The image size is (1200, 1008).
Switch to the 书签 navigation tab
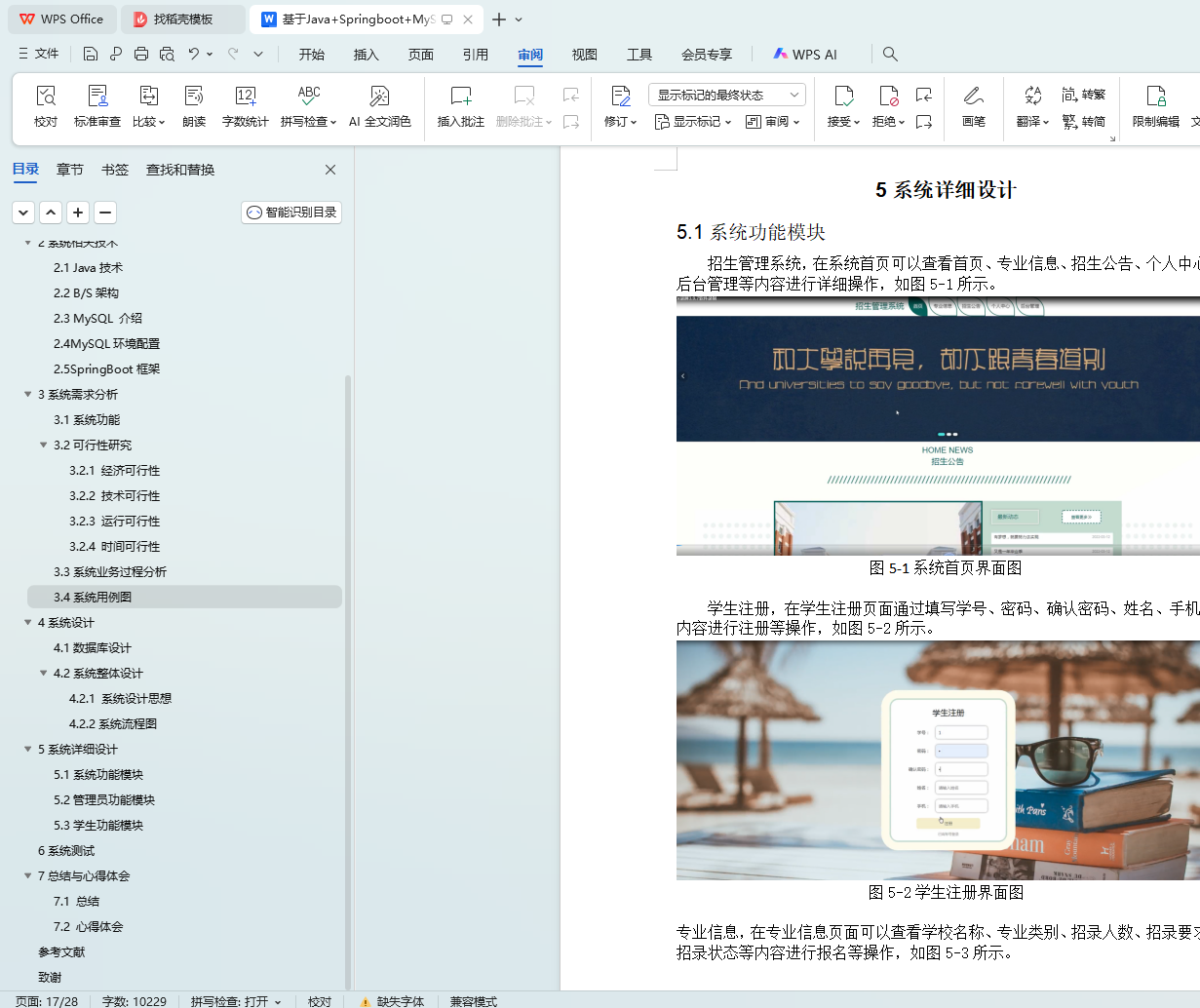click(115, 170)
